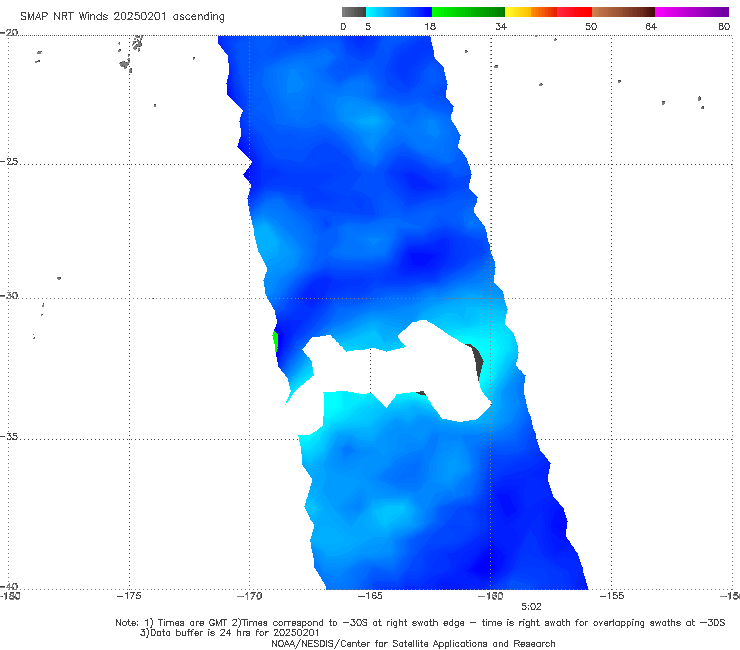This screenshot has width=740, height=650.
Task: Click the longitude label '-165'
Action: 370,596
